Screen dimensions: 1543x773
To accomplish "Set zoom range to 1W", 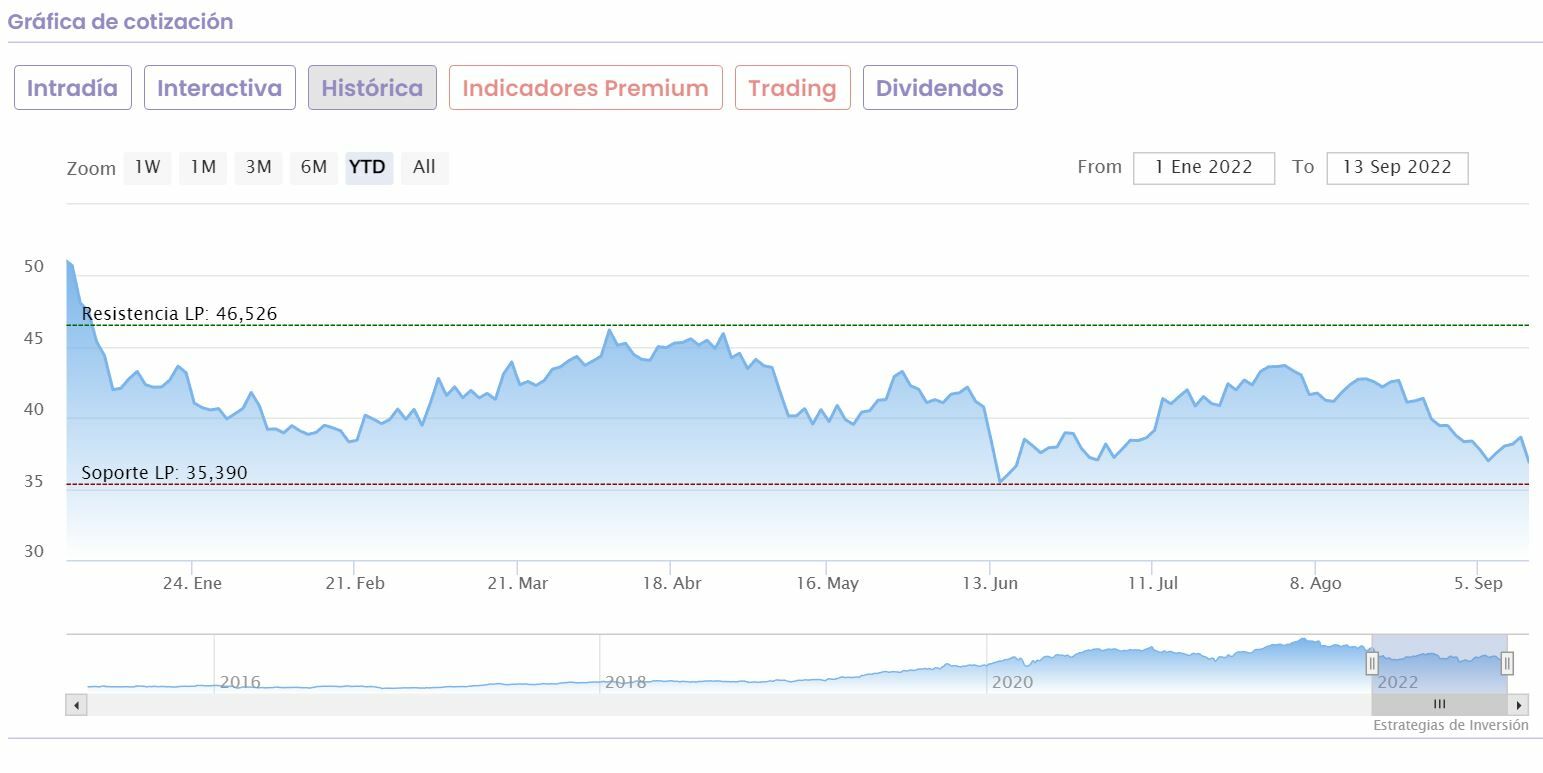I will coord(147,167).
